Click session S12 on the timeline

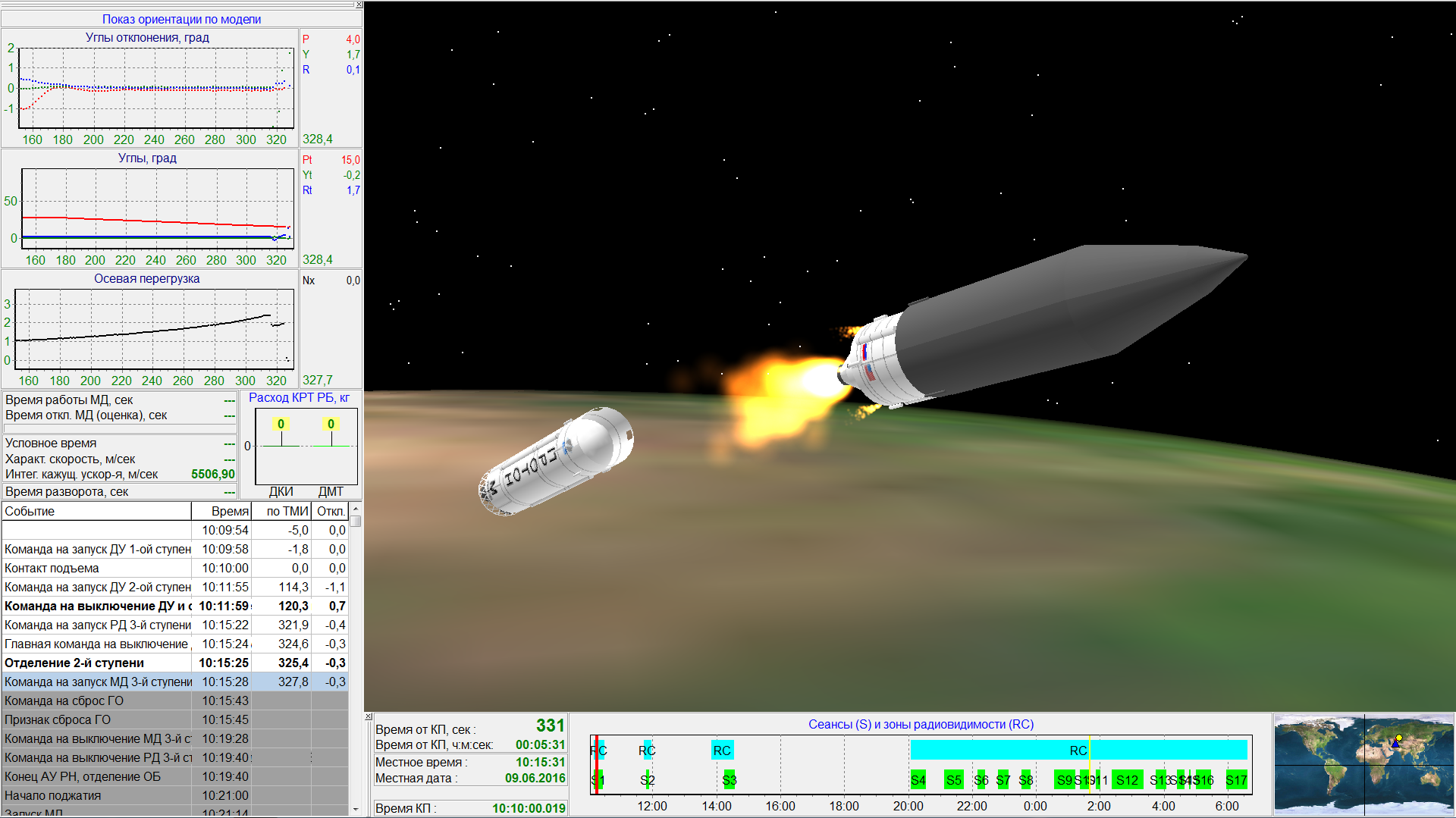coord(1127,780)
